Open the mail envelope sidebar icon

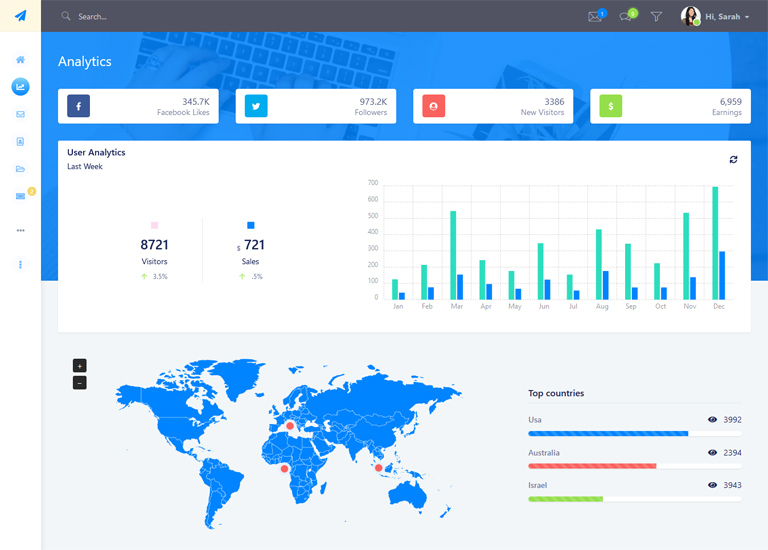coord(20,114)
